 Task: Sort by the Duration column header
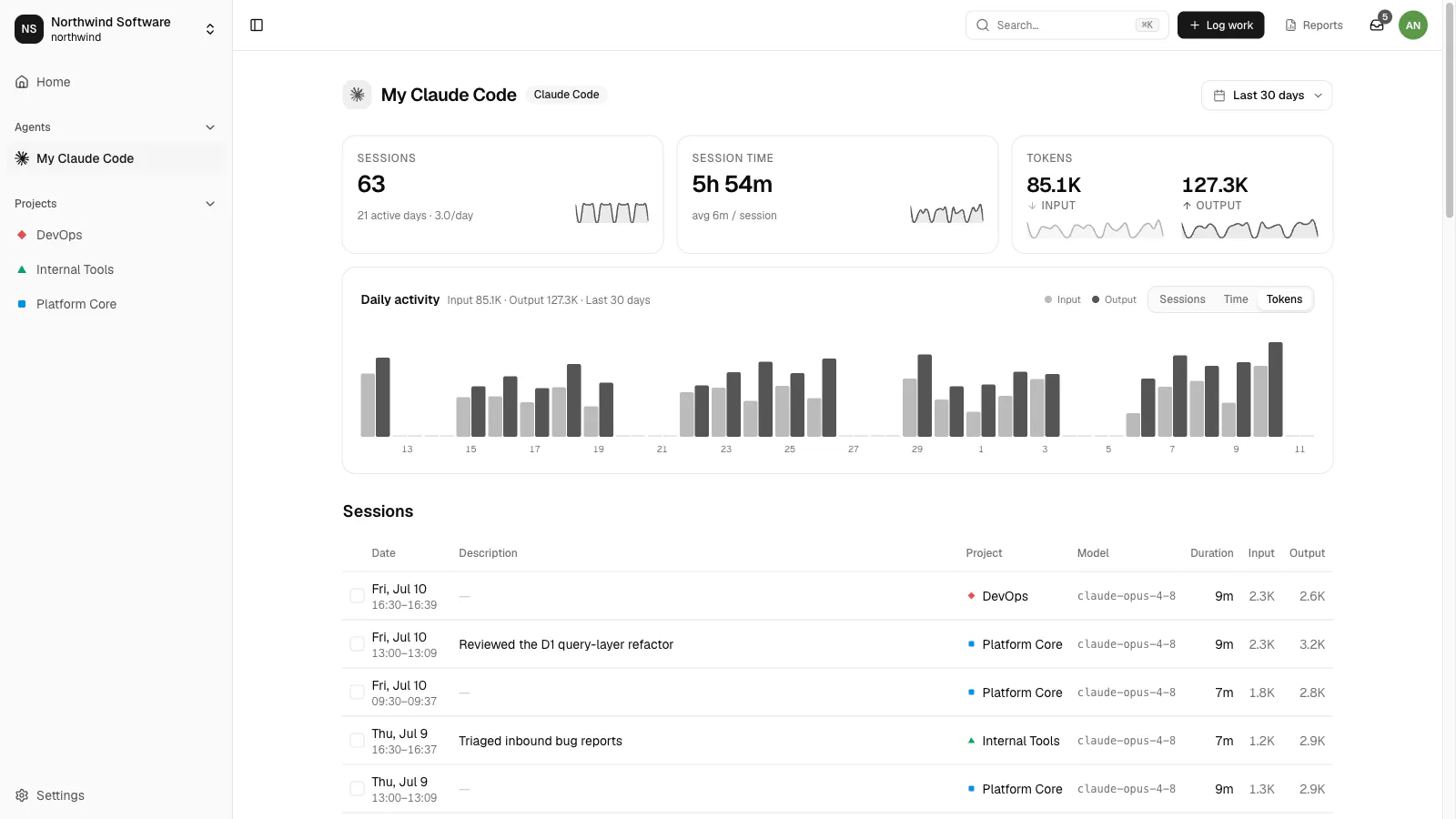point(1211,553)
